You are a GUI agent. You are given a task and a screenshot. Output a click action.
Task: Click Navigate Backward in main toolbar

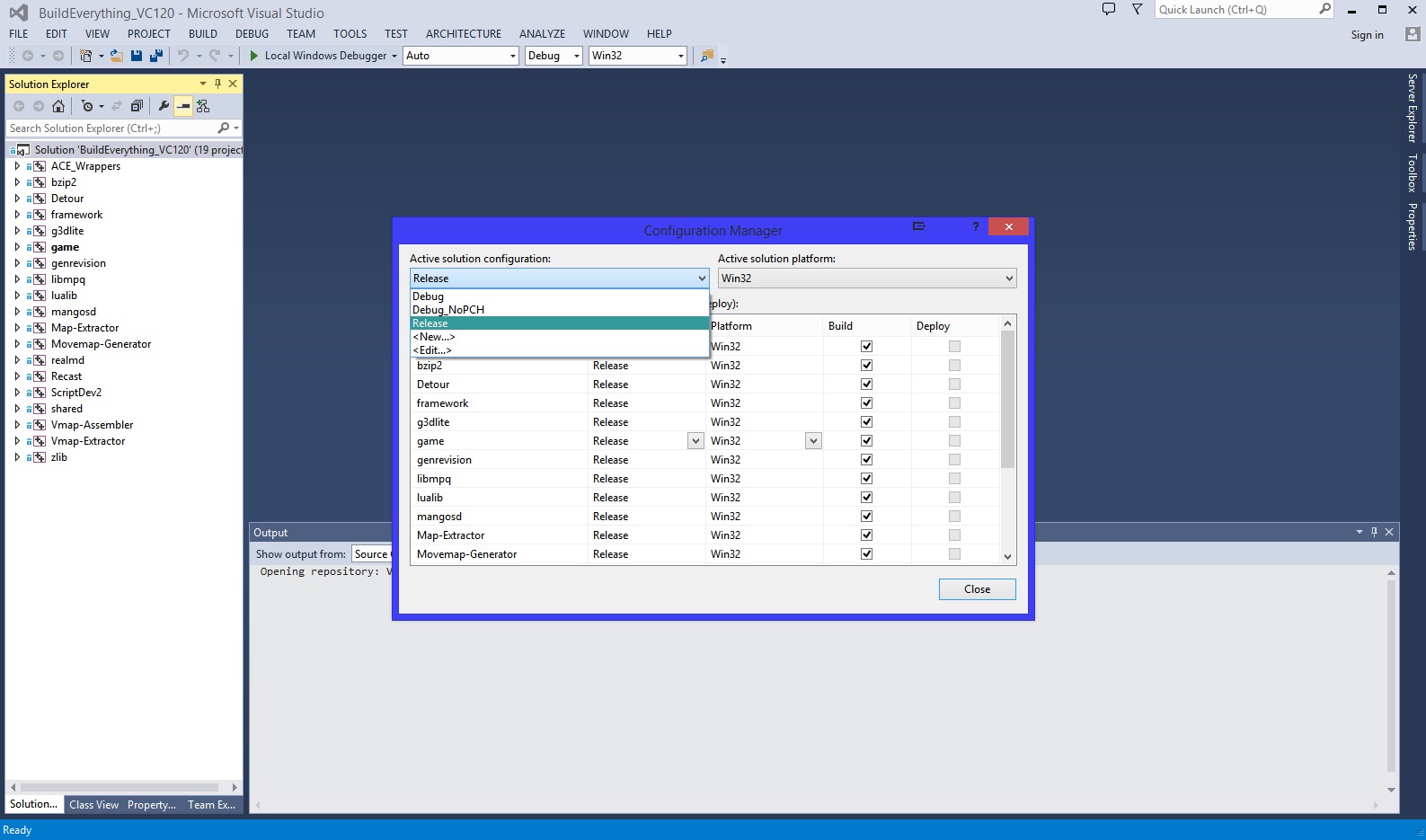click(28, 56)
